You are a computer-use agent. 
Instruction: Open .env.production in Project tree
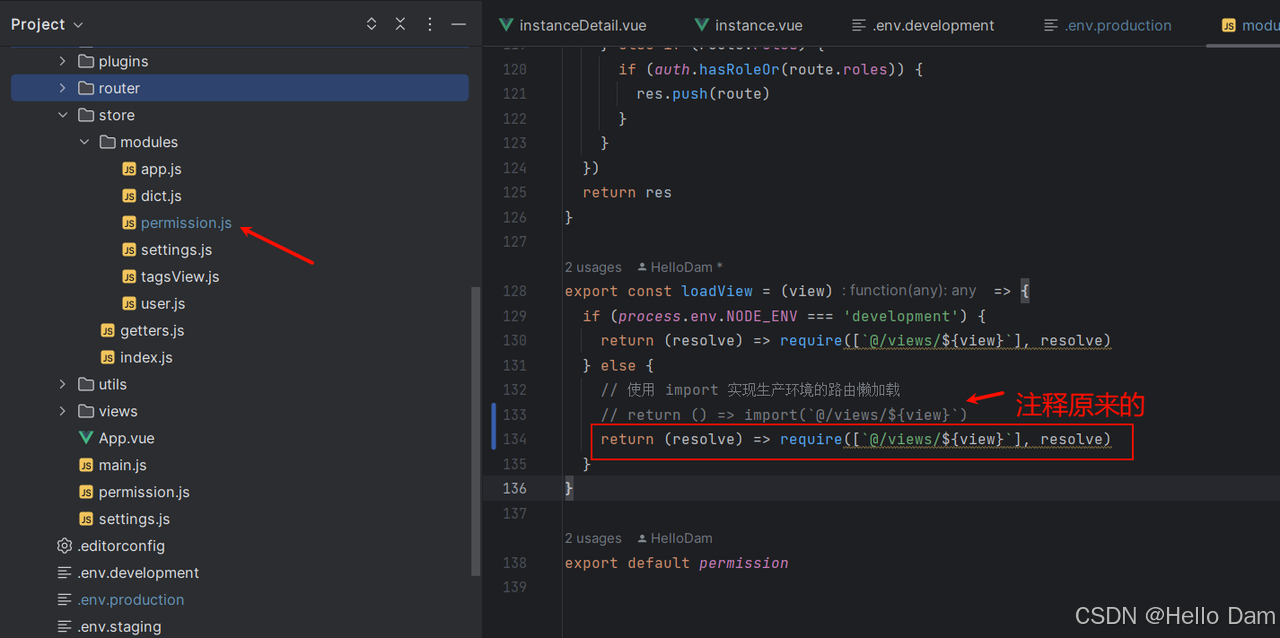131,600
